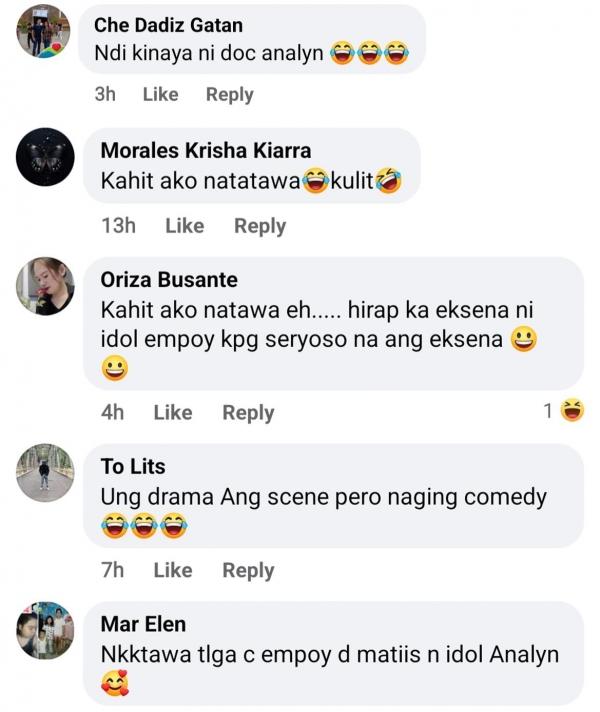Click Mar Elen's profile avatar
600x712 pixels.
[x=45, y=630]
